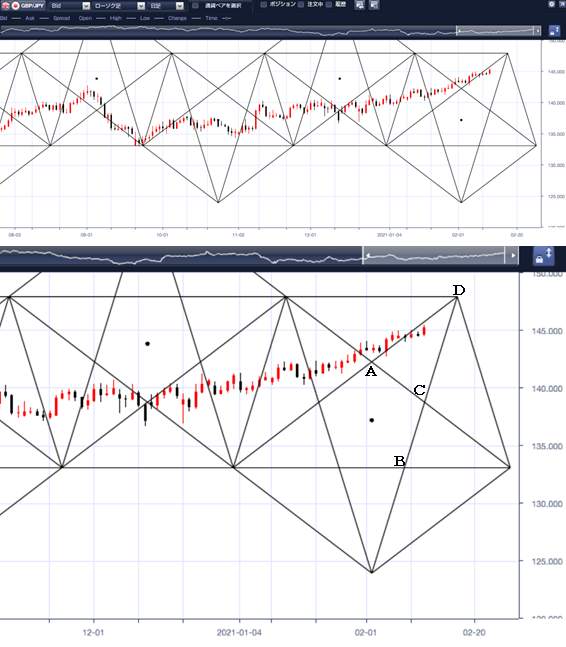This screenshot has height=647, width=566.
Task: Enable the 通貨ペアを選択 checkbox
Action: (x=196, y=5)
